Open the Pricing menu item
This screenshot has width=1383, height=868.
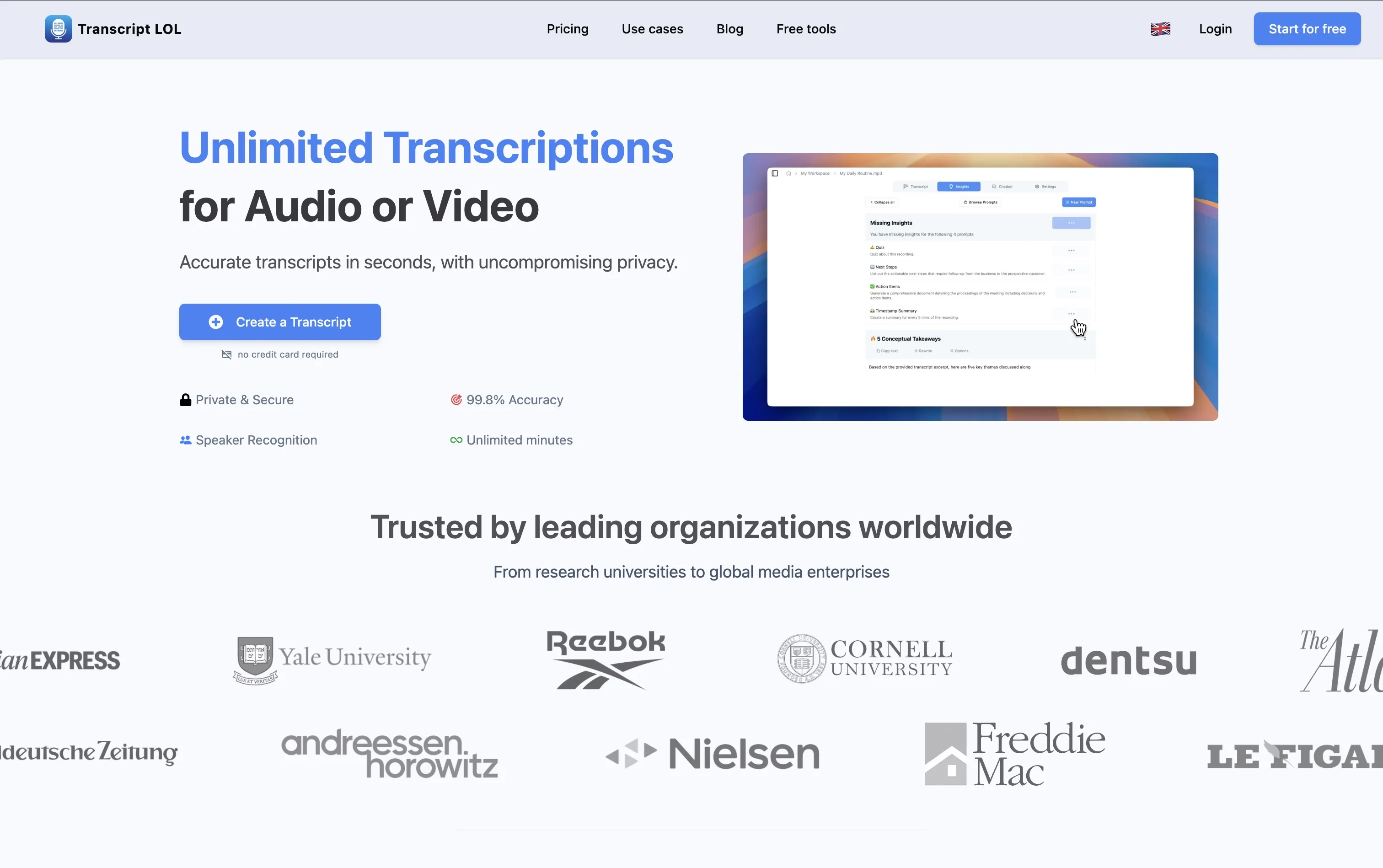[567, 29]
